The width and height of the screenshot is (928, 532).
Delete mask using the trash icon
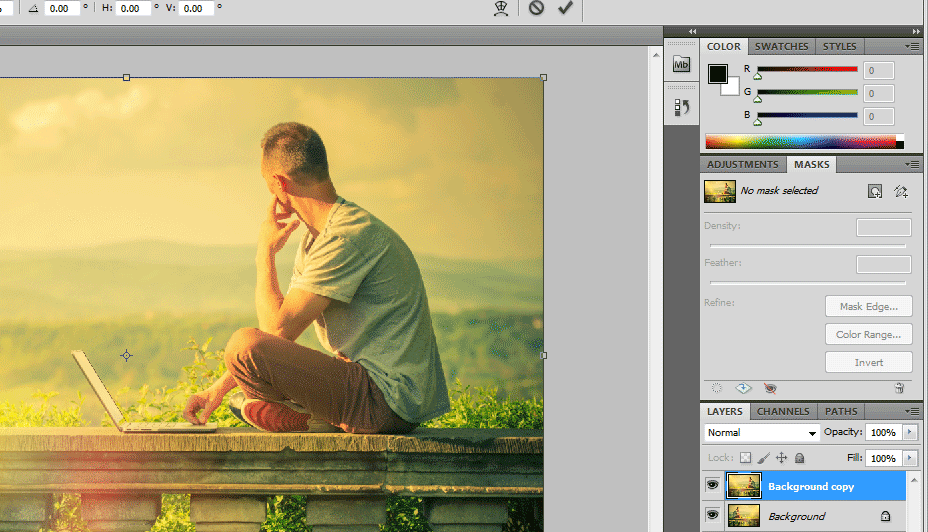899,388
